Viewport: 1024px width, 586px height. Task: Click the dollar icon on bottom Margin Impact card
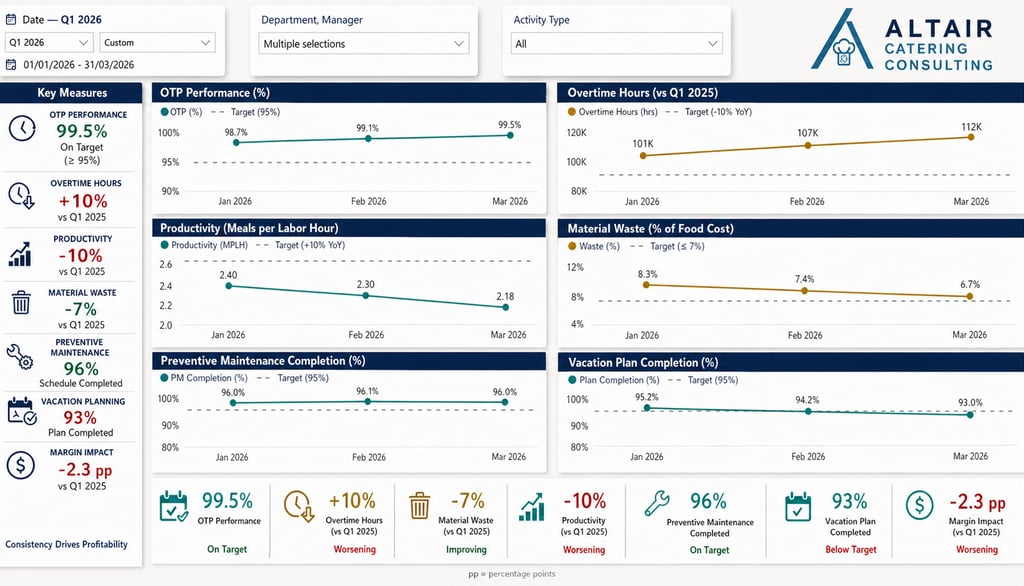pos(920,505)
